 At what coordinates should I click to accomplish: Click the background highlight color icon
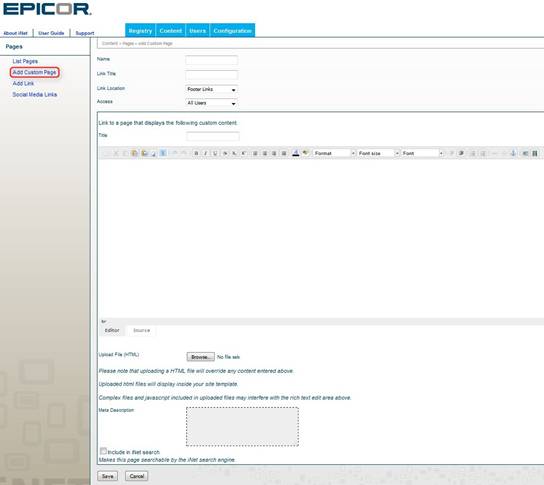point(305,153)
